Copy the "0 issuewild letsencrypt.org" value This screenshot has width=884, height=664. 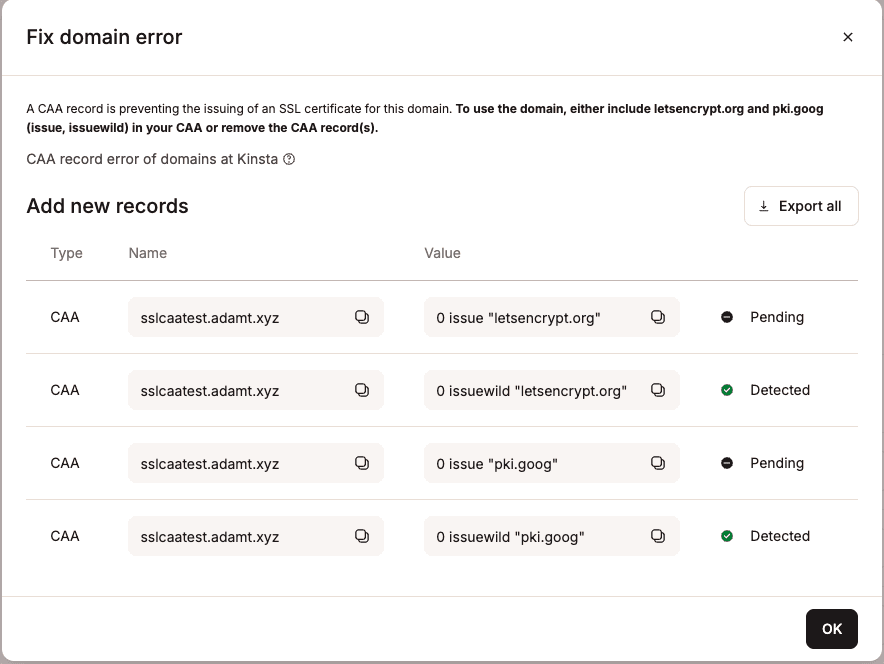pos(658,390)
